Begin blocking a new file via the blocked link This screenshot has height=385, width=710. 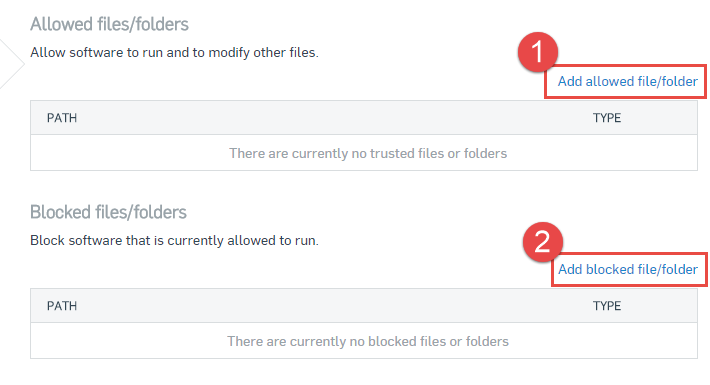[628, 270]
